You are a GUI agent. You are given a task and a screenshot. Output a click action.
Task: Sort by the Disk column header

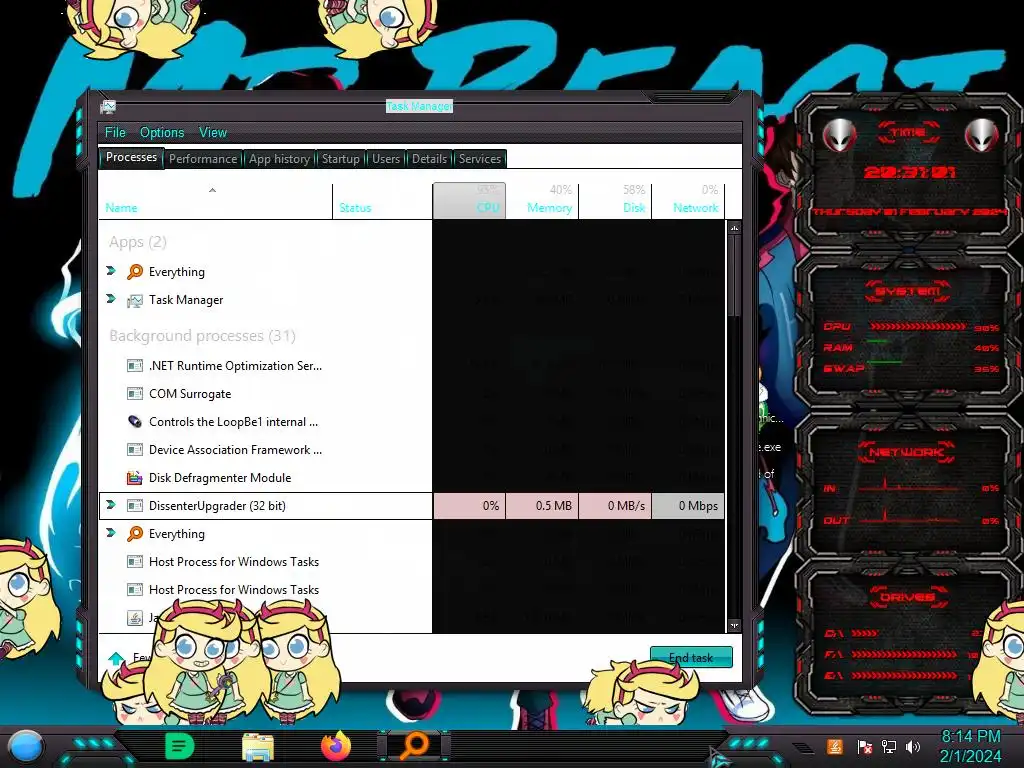615,201
